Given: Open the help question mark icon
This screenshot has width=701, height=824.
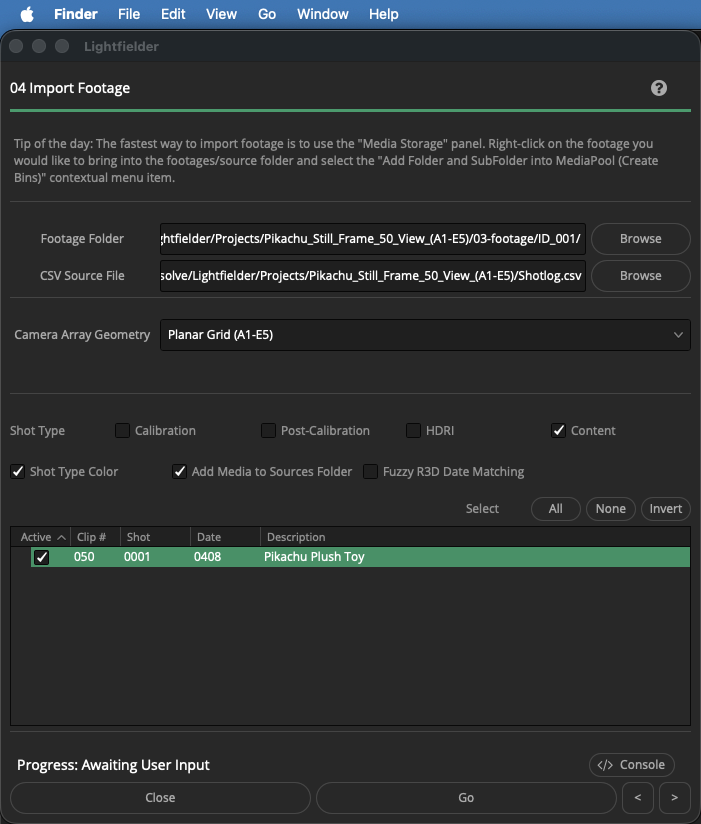Looking at the screenshot, I should click(658, 88).
